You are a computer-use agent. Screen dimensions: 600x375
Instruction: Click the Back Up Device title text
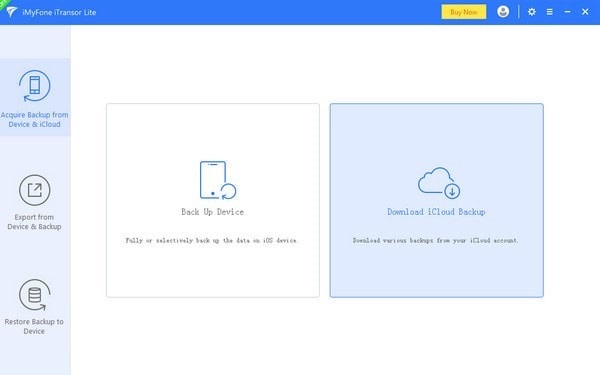(212, 212)
